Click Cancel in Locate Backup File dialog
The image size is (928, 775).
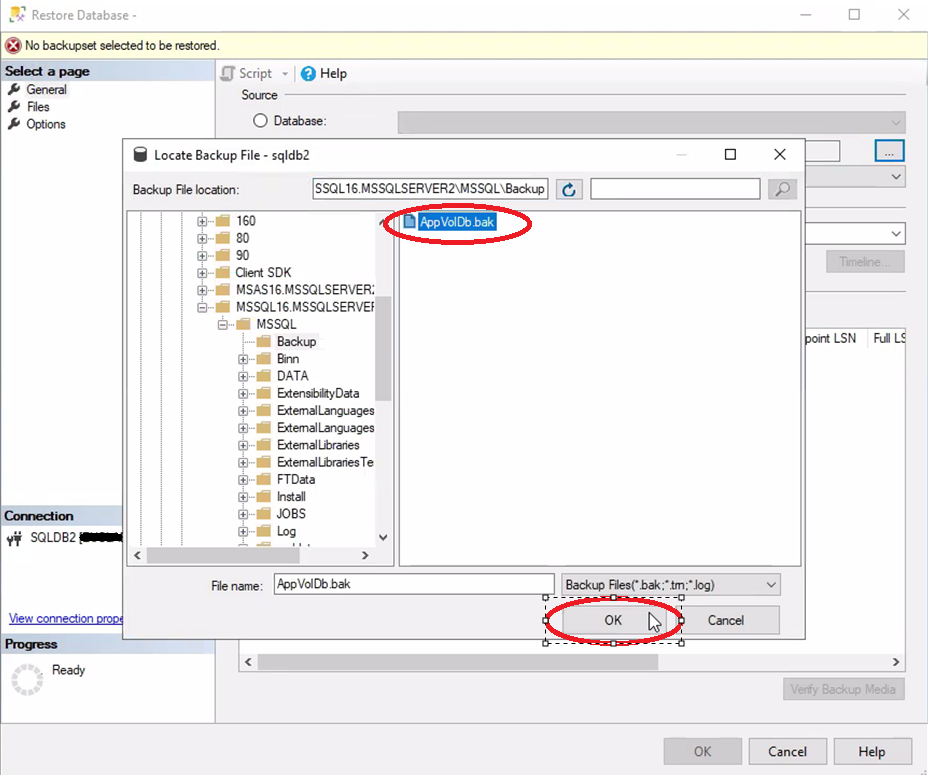point(725,620)
